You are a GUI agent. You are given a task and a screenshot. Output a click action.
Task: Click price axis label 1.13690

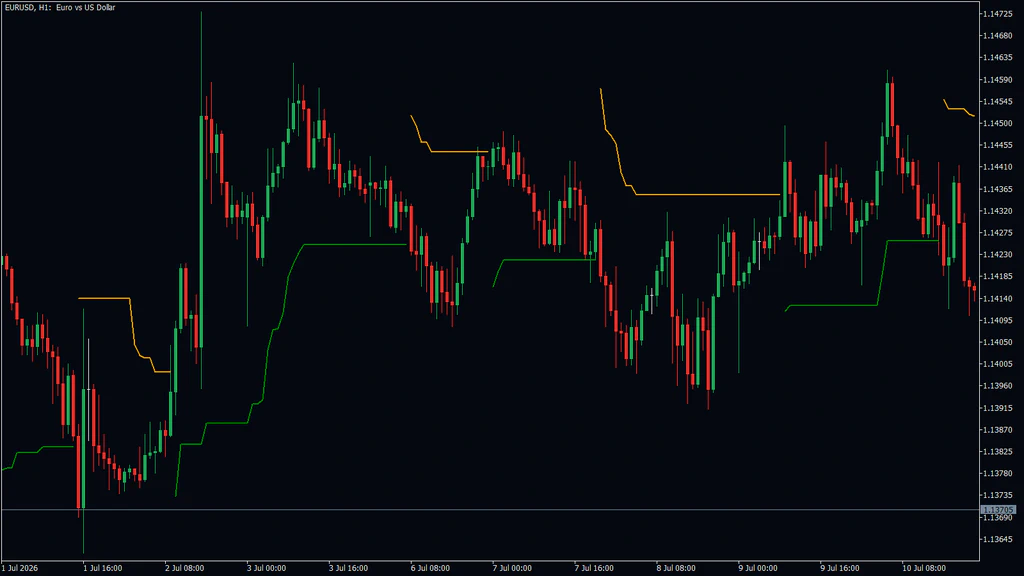(998, 518)
